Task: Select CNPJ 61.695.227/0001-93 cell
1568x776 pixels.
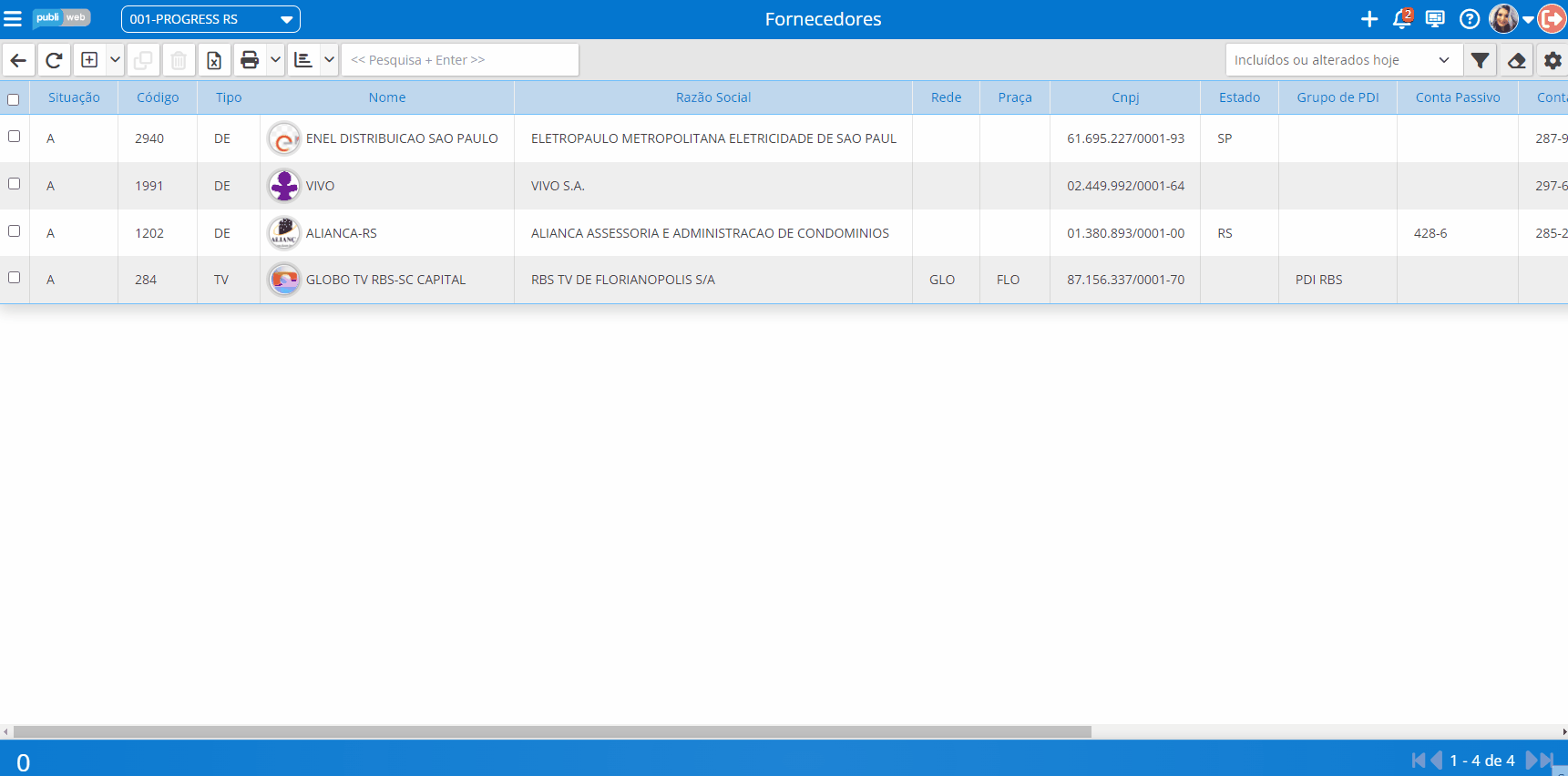Action: [x=1126, y=138]
